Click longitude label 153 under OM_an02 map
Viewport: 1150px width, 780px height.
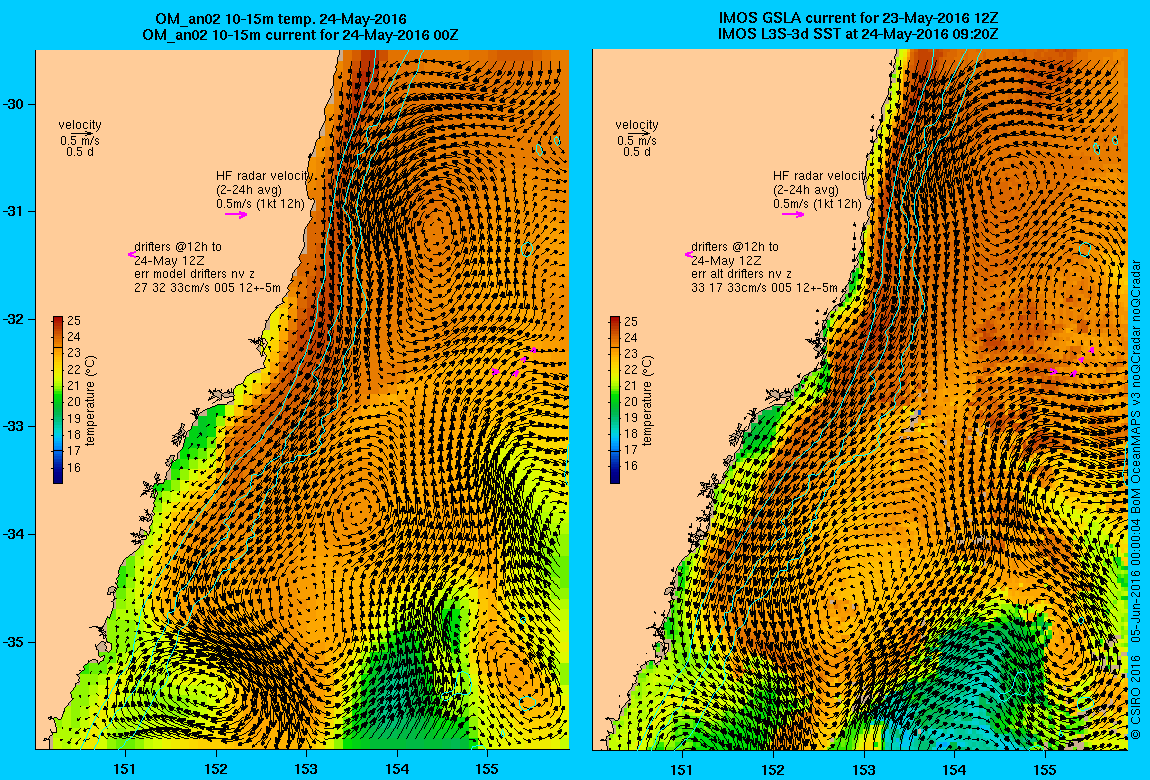point(307,769)
